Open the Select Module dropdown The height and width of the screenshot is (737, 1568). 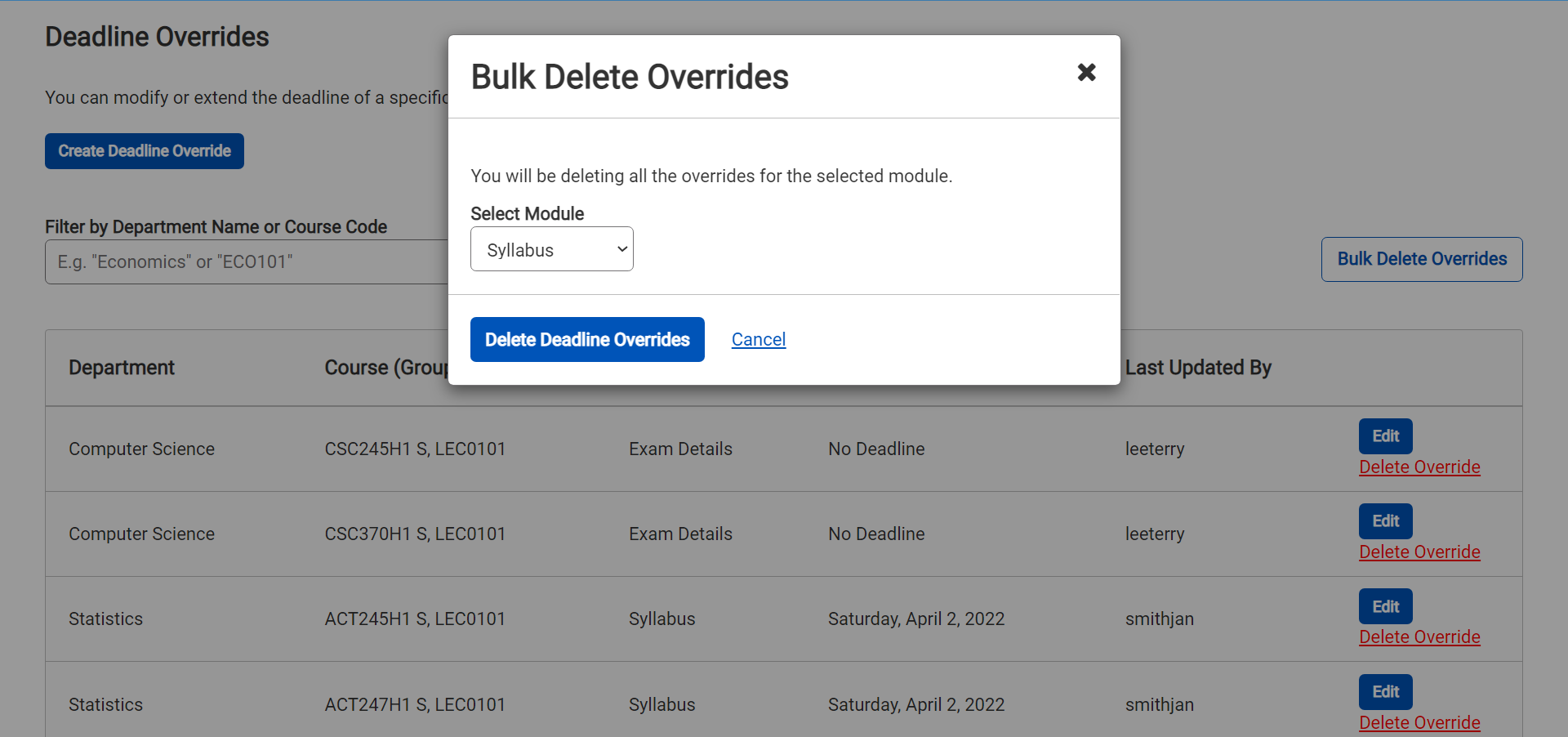coord(552,249)
